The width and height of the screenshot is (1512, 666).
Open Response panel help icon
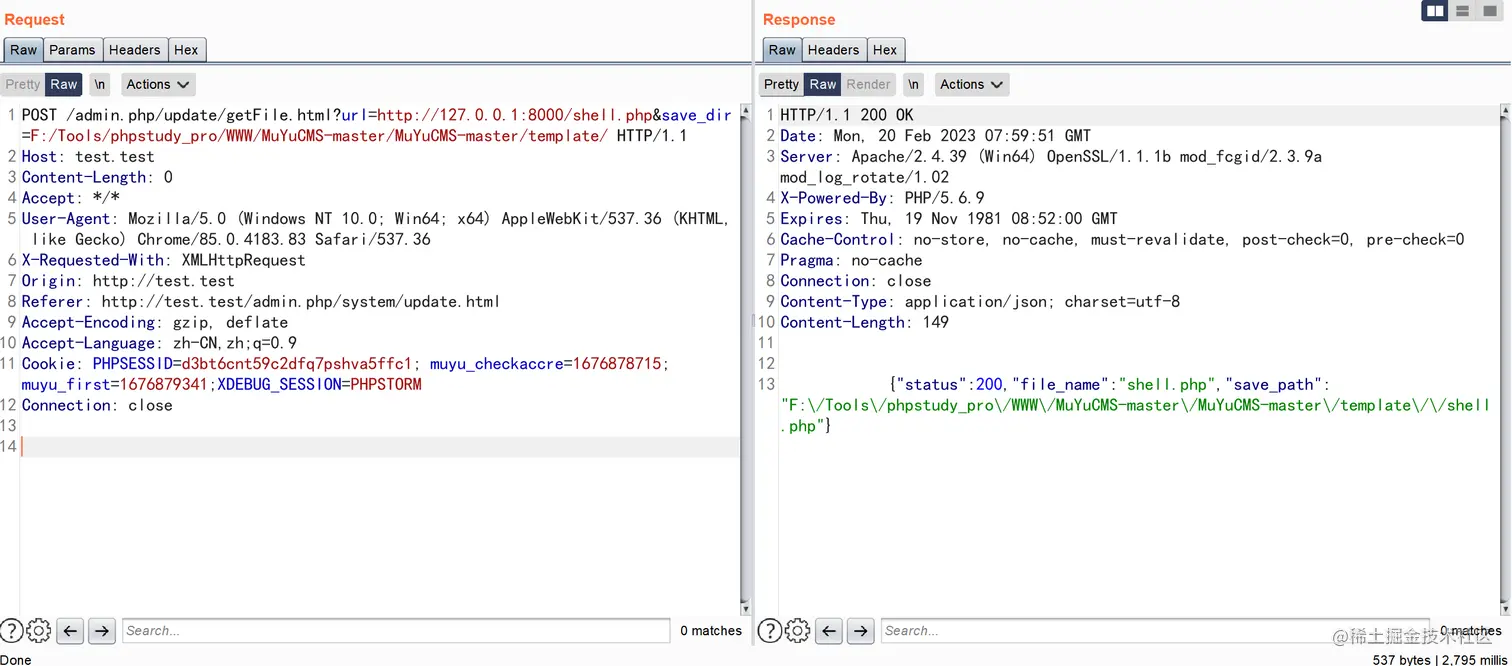(770, 630)
